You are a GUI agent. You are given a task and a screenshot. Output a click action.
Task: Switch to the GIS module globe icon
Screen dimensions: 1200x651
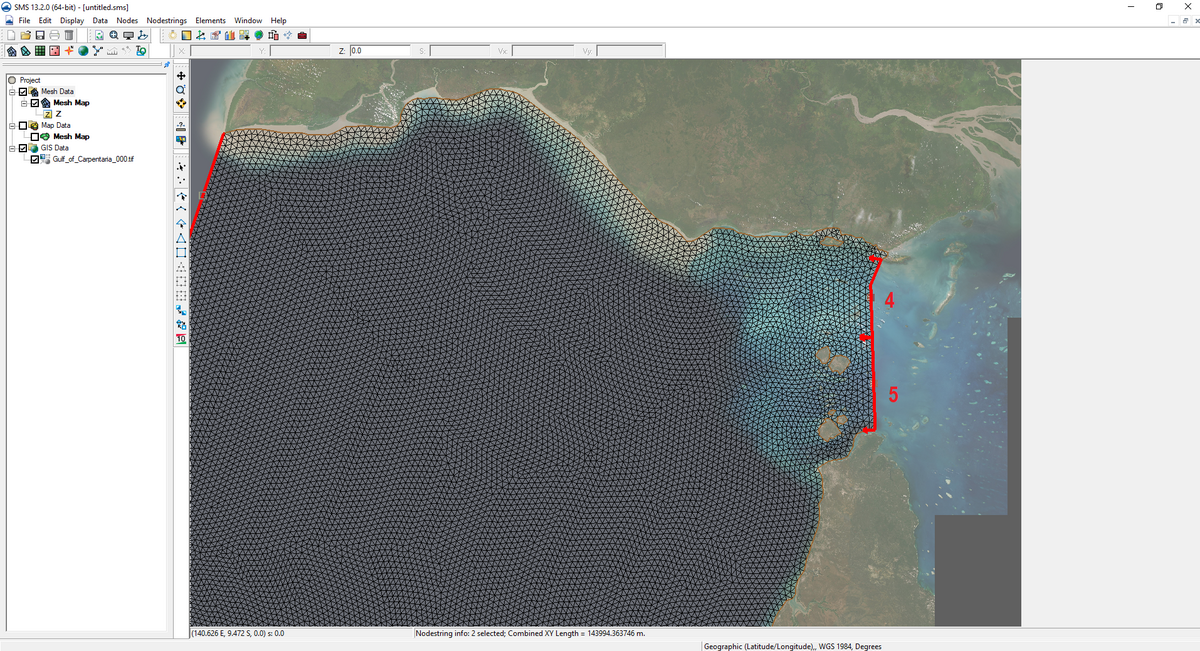(x=85, y=51)
